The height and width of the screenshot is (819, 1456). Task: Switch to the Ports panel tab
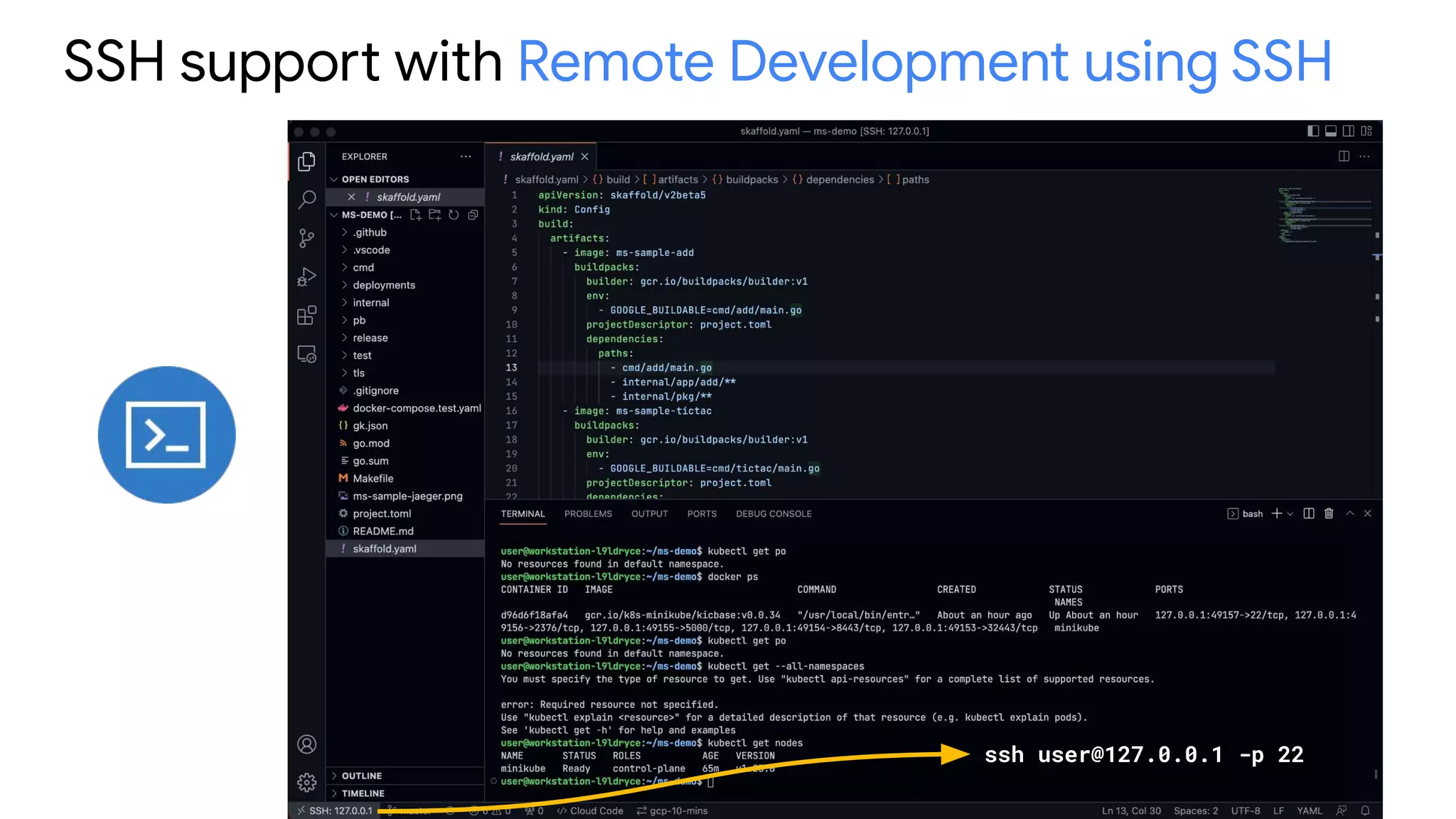pyautogui.click(x=702, y=514)
